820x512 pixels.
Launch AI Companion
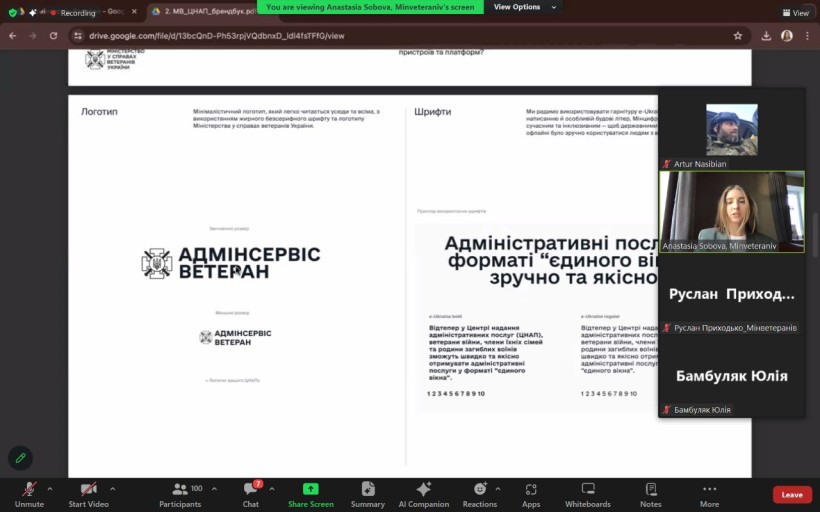pyautogui.click(x=424, y=495)
